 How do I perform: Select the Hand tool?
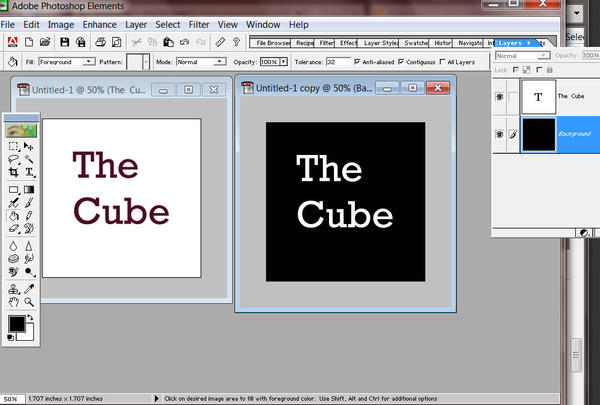pos(13,301)
